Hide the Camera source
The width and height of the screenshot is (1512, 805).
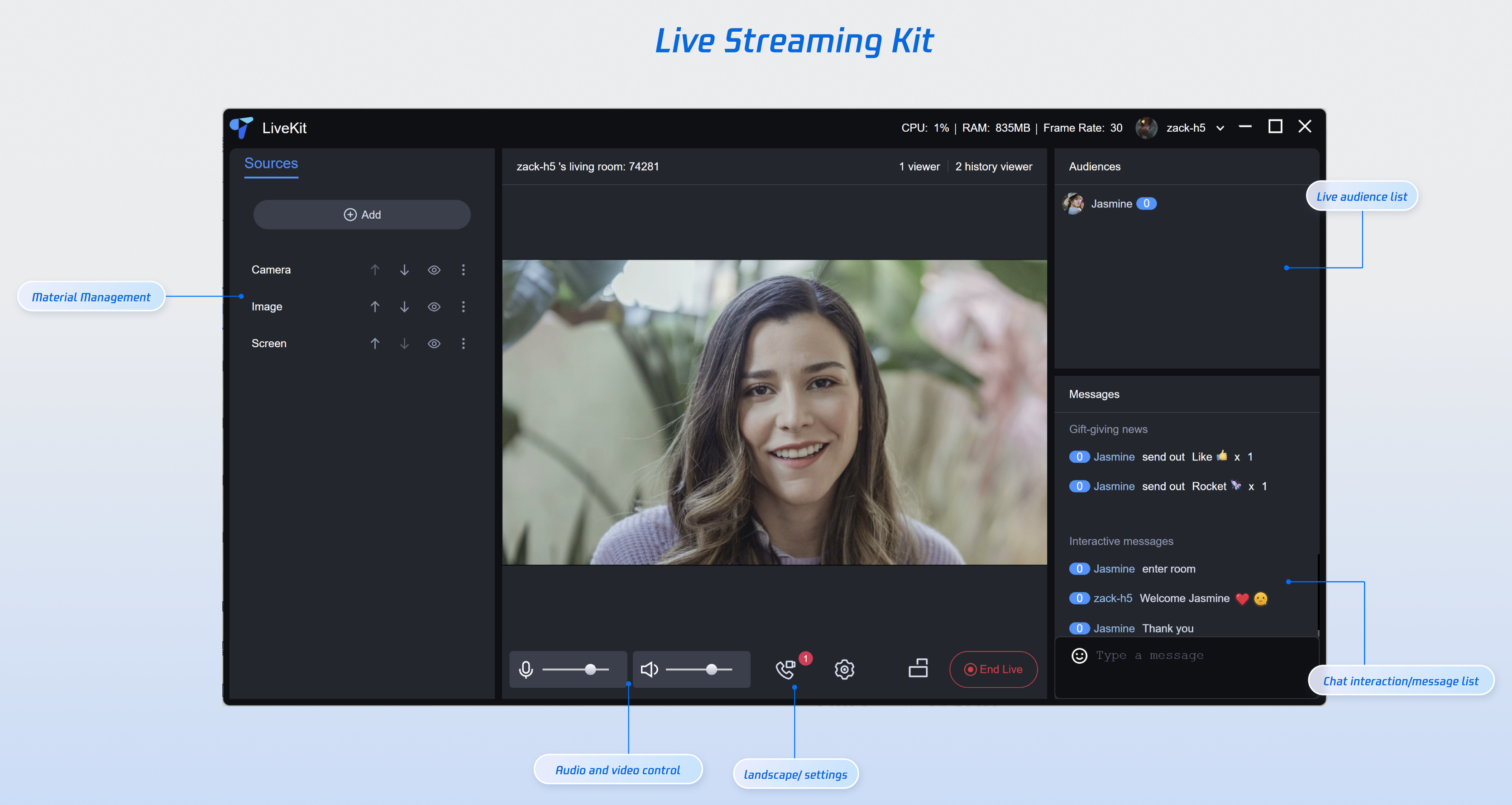pos(434,269)
